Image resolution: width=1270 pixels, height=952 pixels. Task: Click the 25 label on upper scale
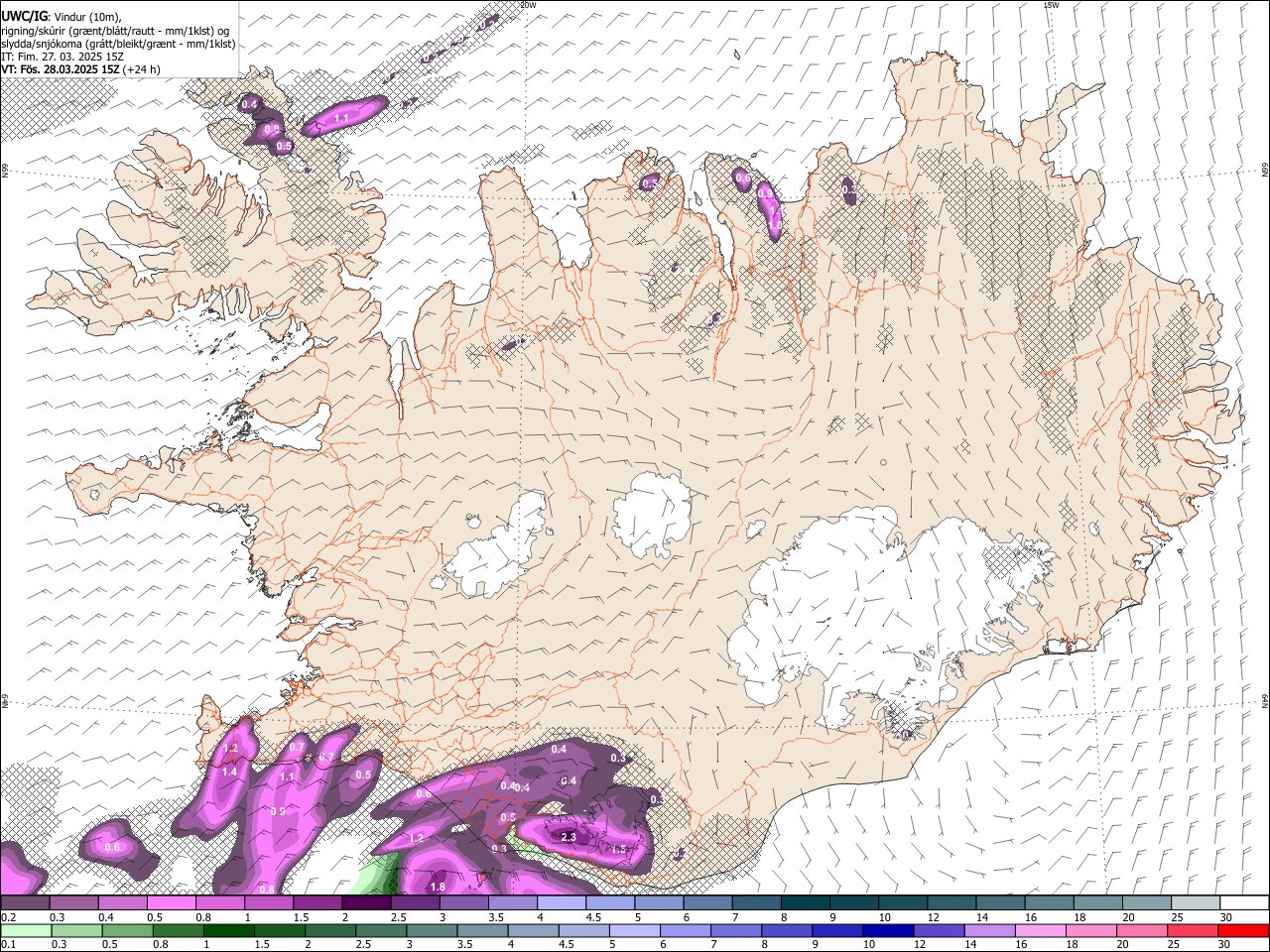pyautogui.click(x=1177, y=917)
